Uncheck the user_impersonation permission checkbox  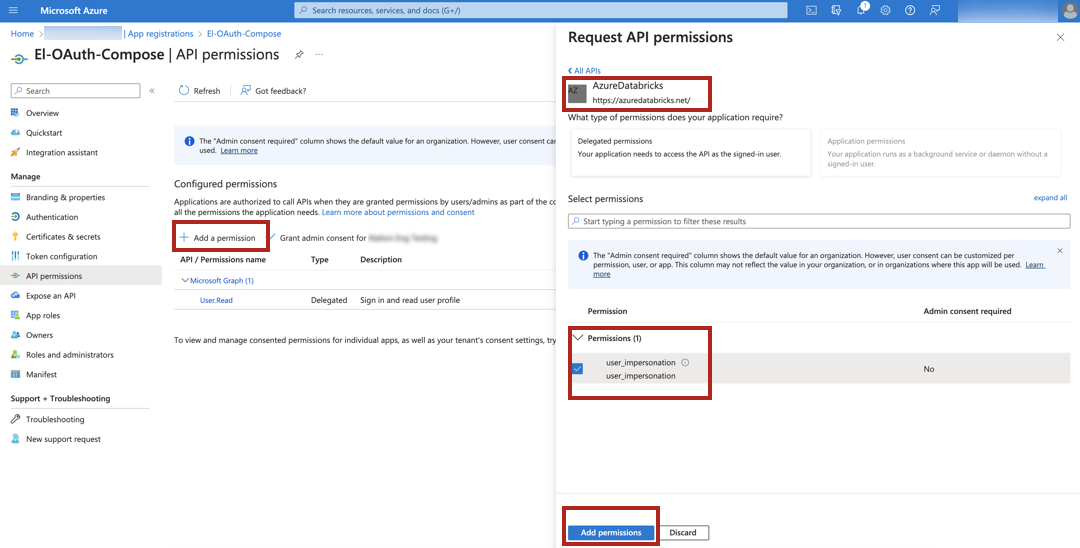point(577,369)
